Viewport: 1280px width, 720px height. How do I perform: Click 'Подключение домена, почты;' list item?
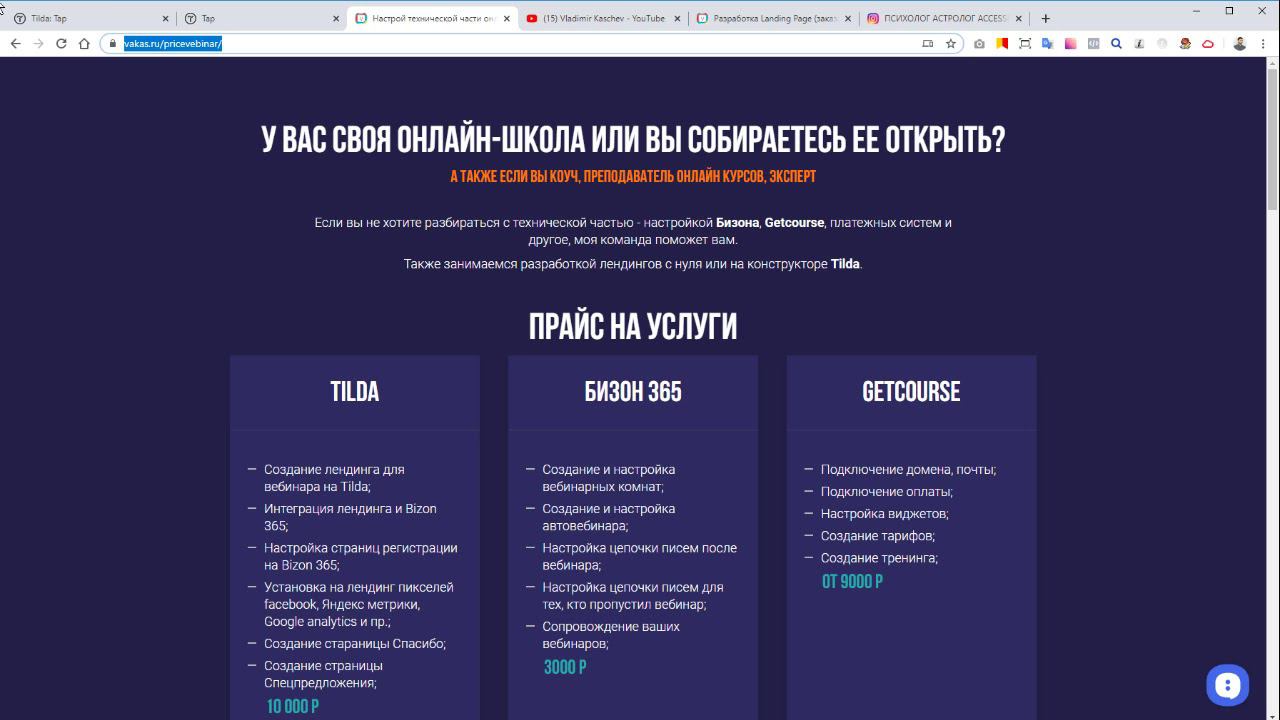click(x=908, y=470)
